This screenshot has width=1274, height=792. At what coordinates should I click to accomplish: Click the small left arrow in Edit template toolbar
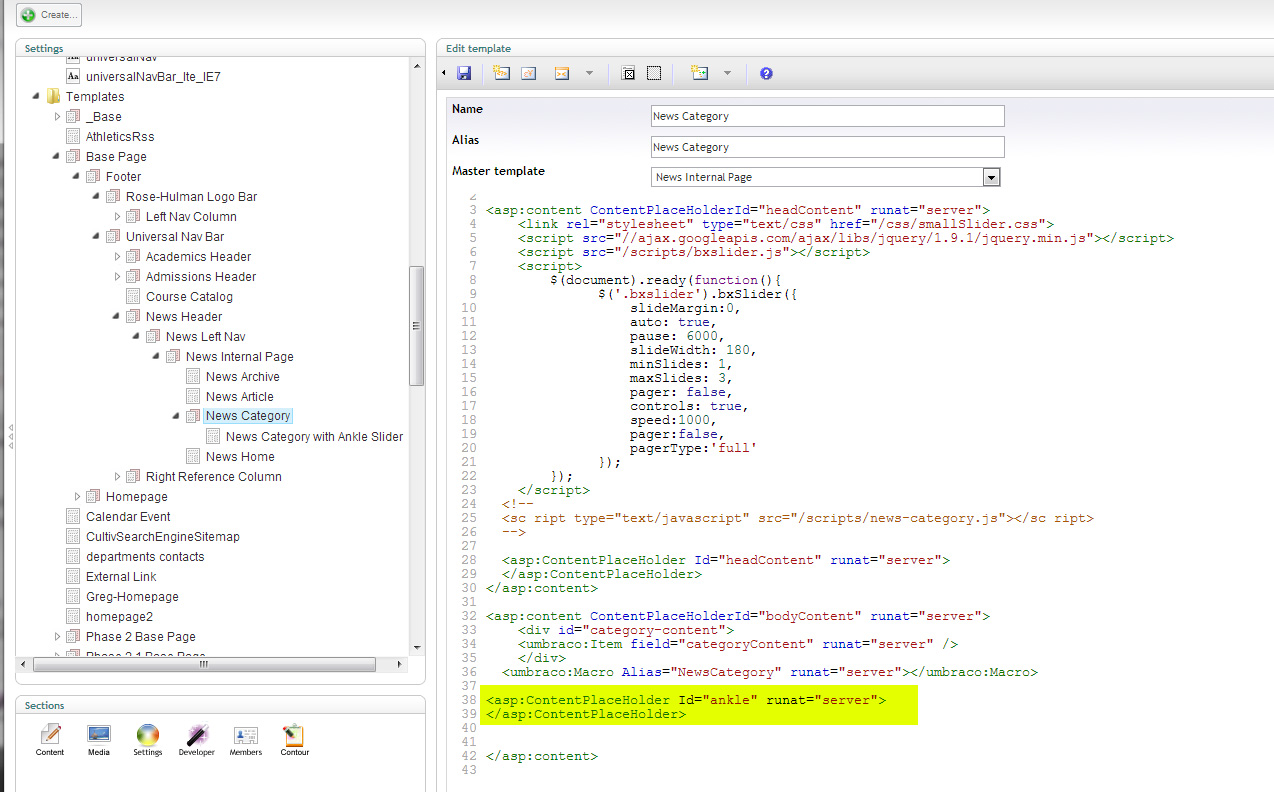click(x=444, y=73)
